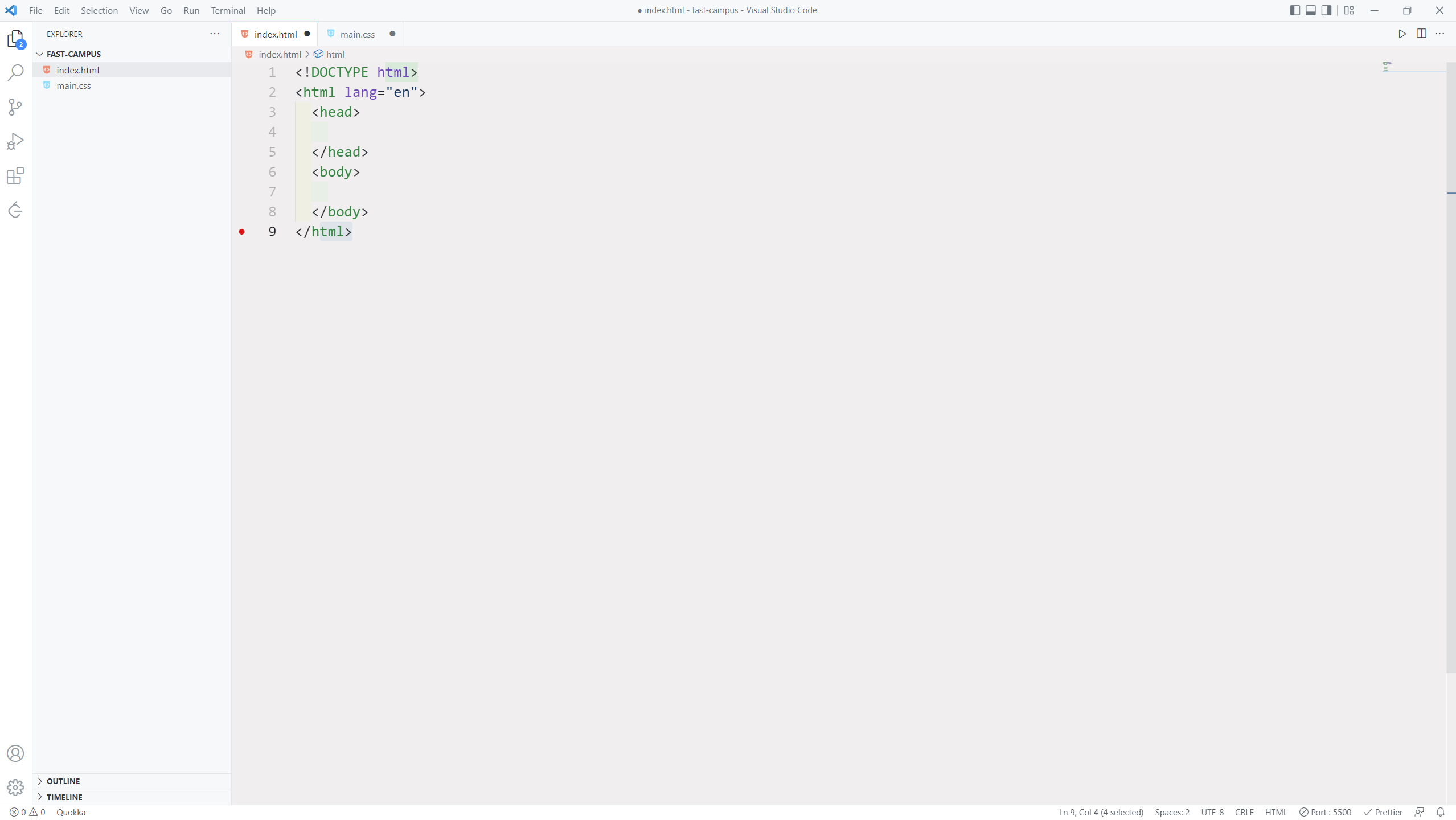Image resolution: width=1456 pixels, height=820 pixels.
Task: Open the Help menu
Action: (x=266, y=10)
